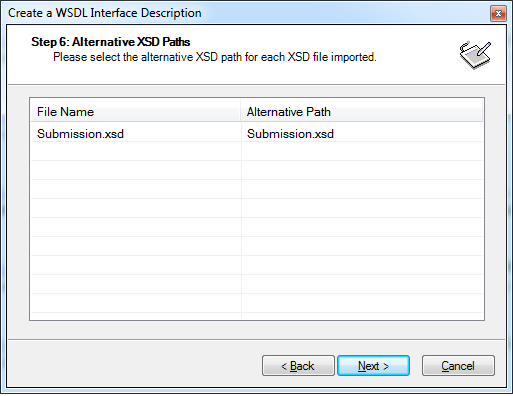
Task: Click gray footer area left of Back button
Action: [x=133, y=365]
